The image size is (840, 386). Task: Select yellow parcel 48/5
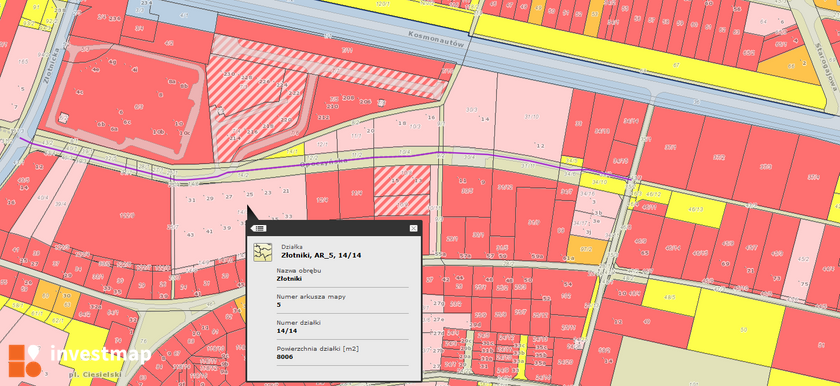[x=671, y=298]
